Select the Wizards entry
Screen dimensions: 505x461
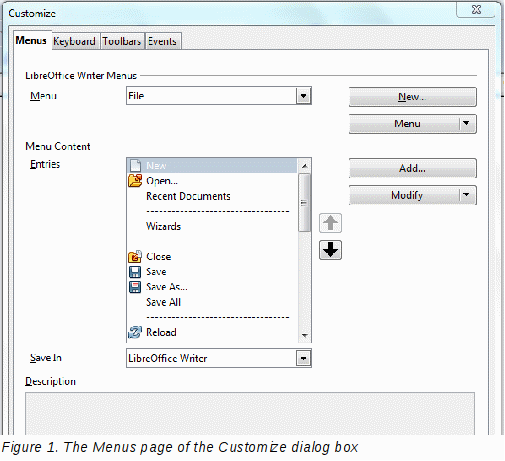pyautogui.click(x=212, y=226)
